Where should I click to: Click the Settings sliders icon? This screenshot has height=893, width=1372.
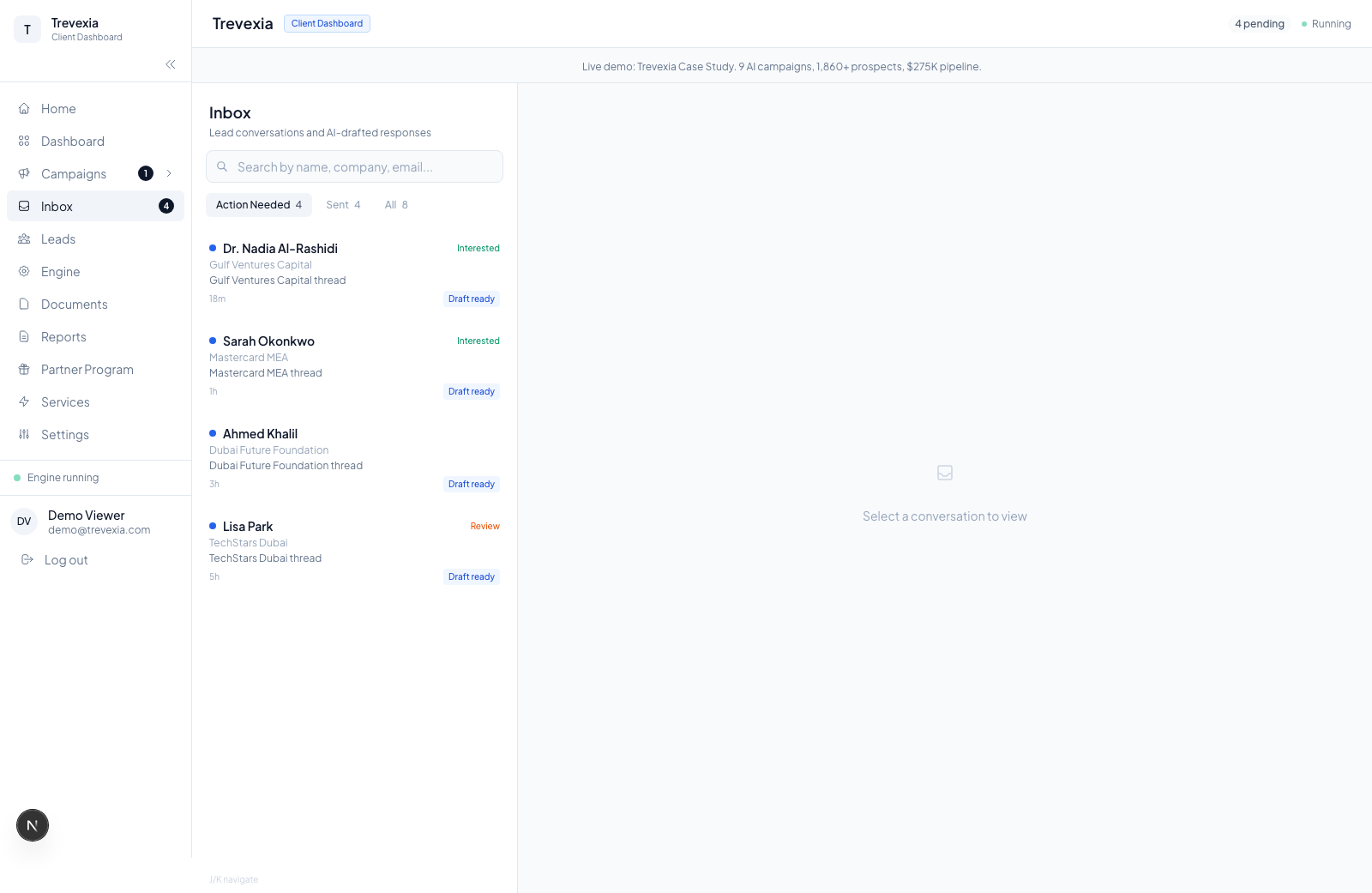24,435
